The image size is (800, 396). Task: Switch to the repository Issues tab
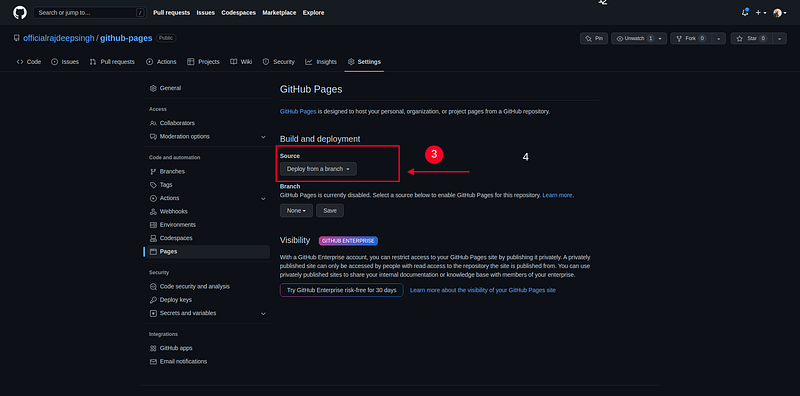point(65,62)
